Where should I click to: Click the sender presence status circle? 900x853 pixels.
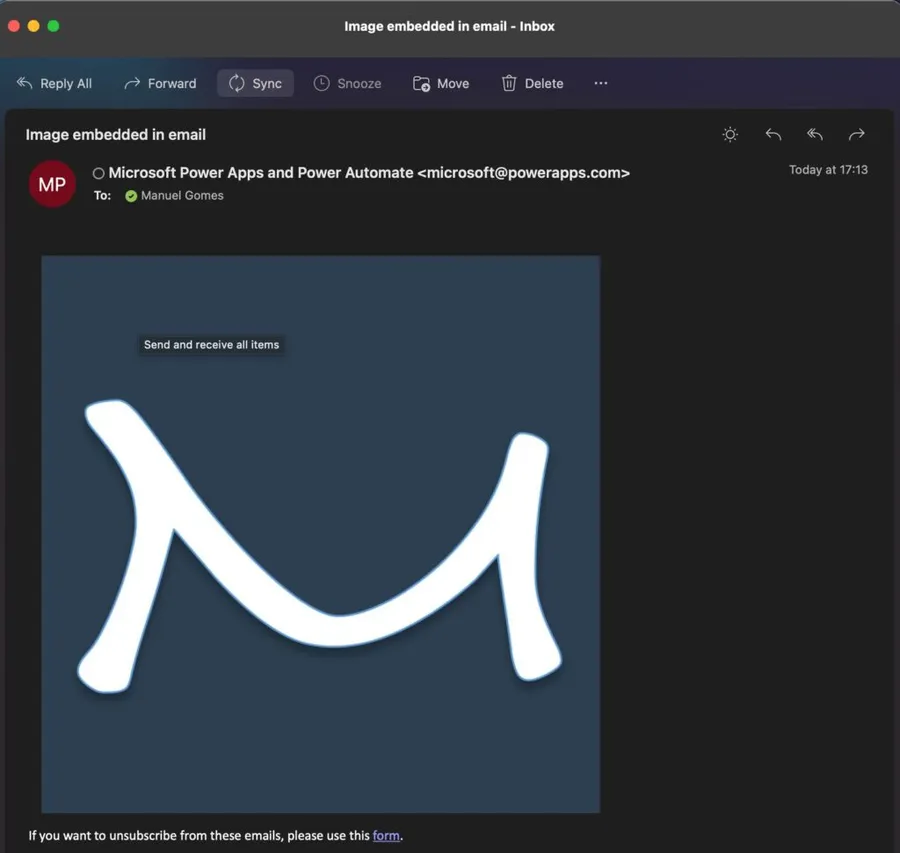[x=98, y=173]
